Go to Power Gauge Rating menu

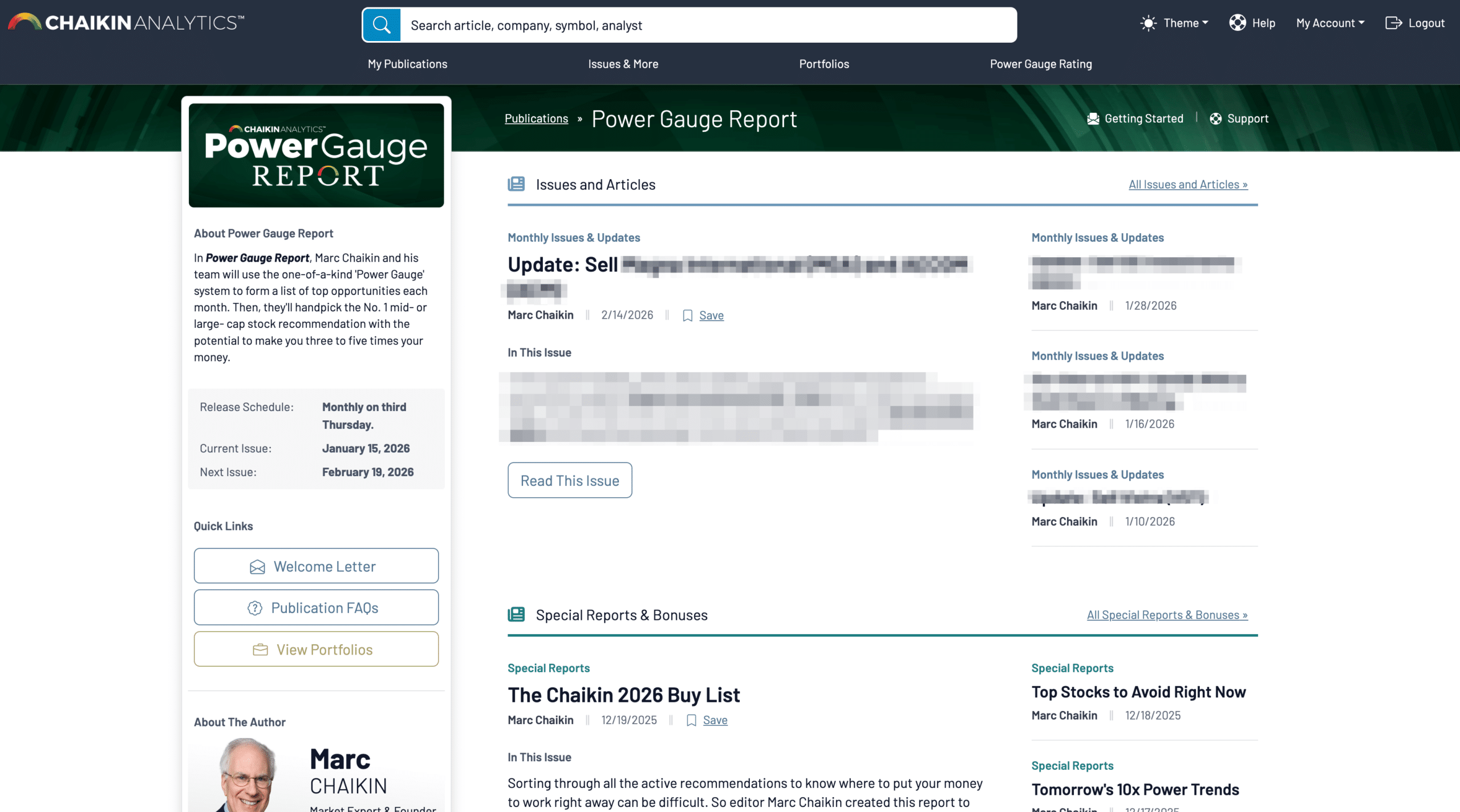pos(1040,64)
